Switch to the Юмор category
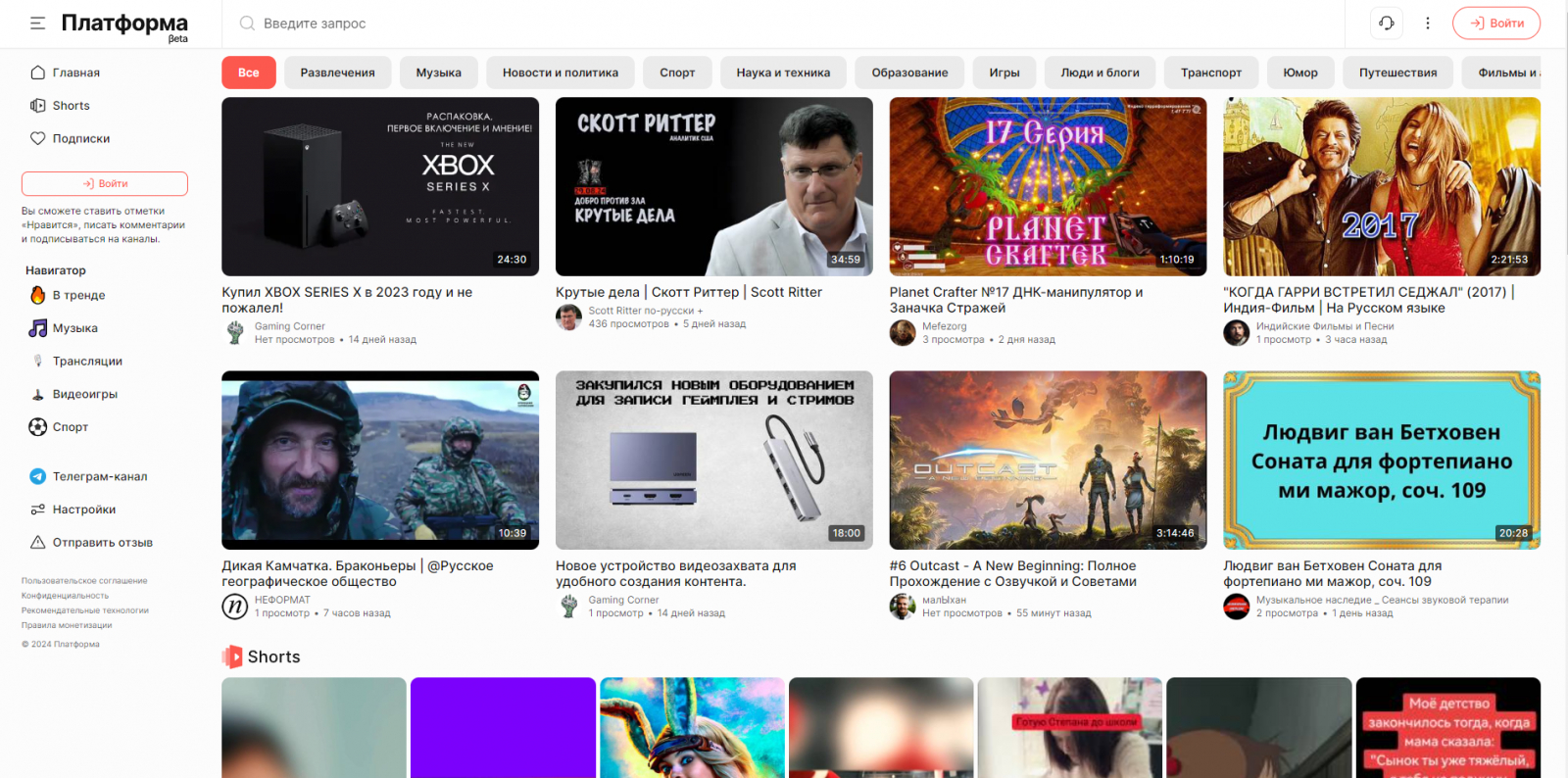The image size is (1568, 778). (x=1300, y=73)
